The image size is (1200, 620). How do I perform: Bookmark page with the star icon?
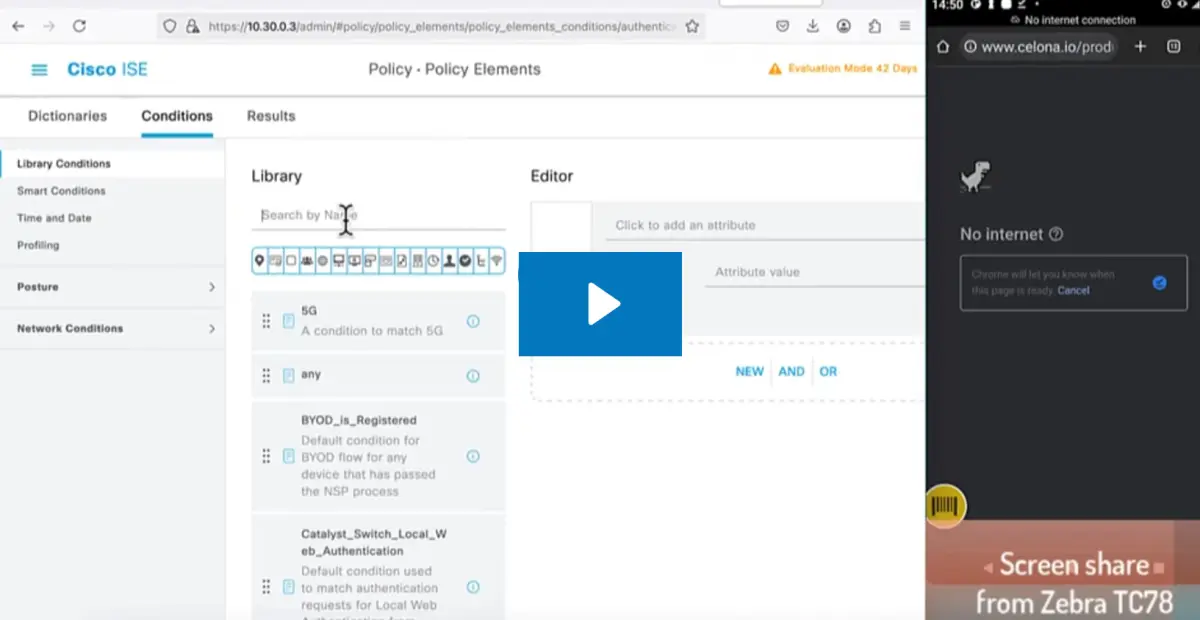click(x=692, y=27)
